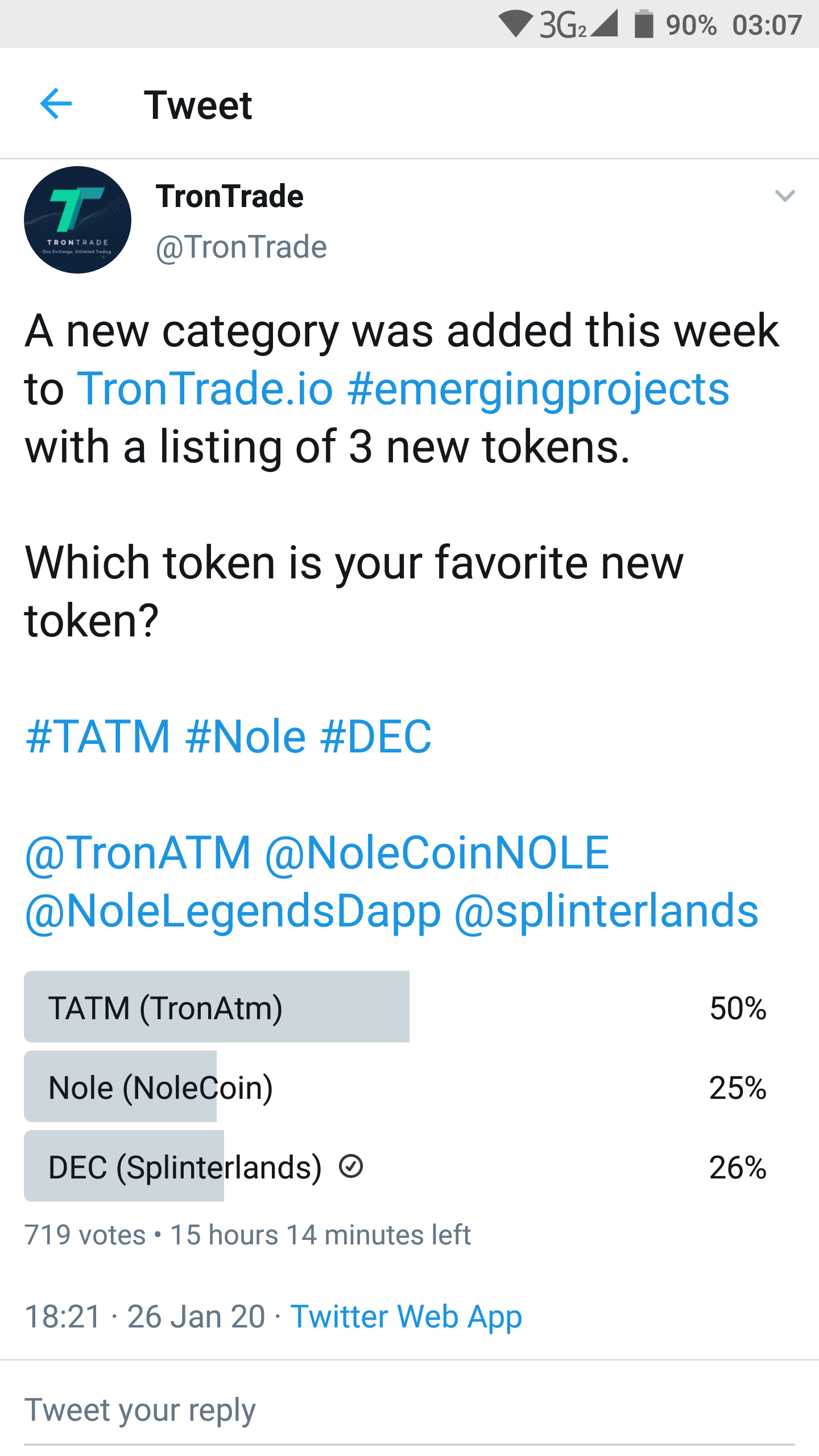Open the TronTrade profile avatar
This screenshot has height=1456, width=819.
77,220
